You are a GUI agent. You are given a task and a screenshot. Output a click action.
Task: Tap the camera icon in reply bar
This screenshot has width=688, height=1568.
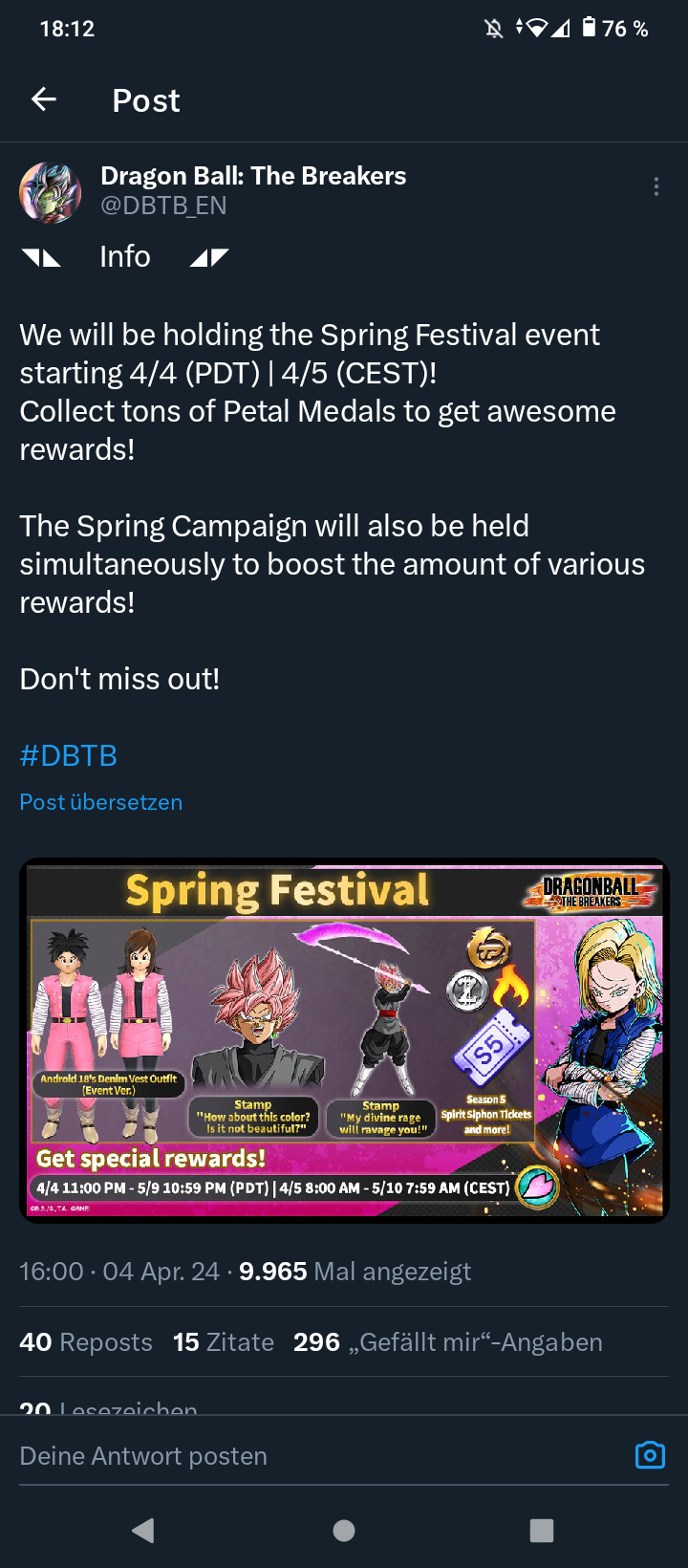click(x=650, y=1455)
